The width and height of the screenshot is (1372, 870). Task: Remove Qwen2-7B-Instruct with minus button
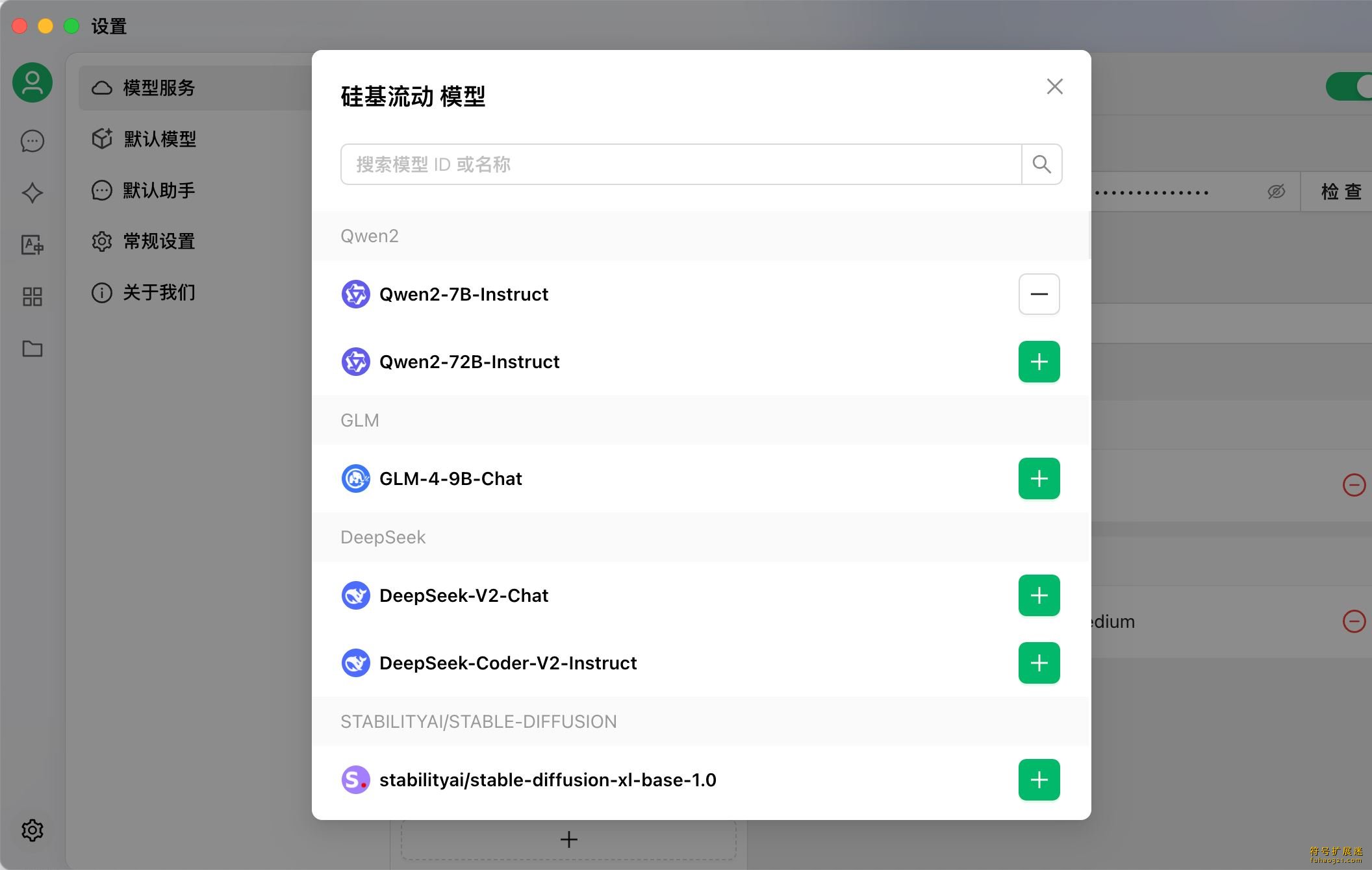coord(1039,294)
